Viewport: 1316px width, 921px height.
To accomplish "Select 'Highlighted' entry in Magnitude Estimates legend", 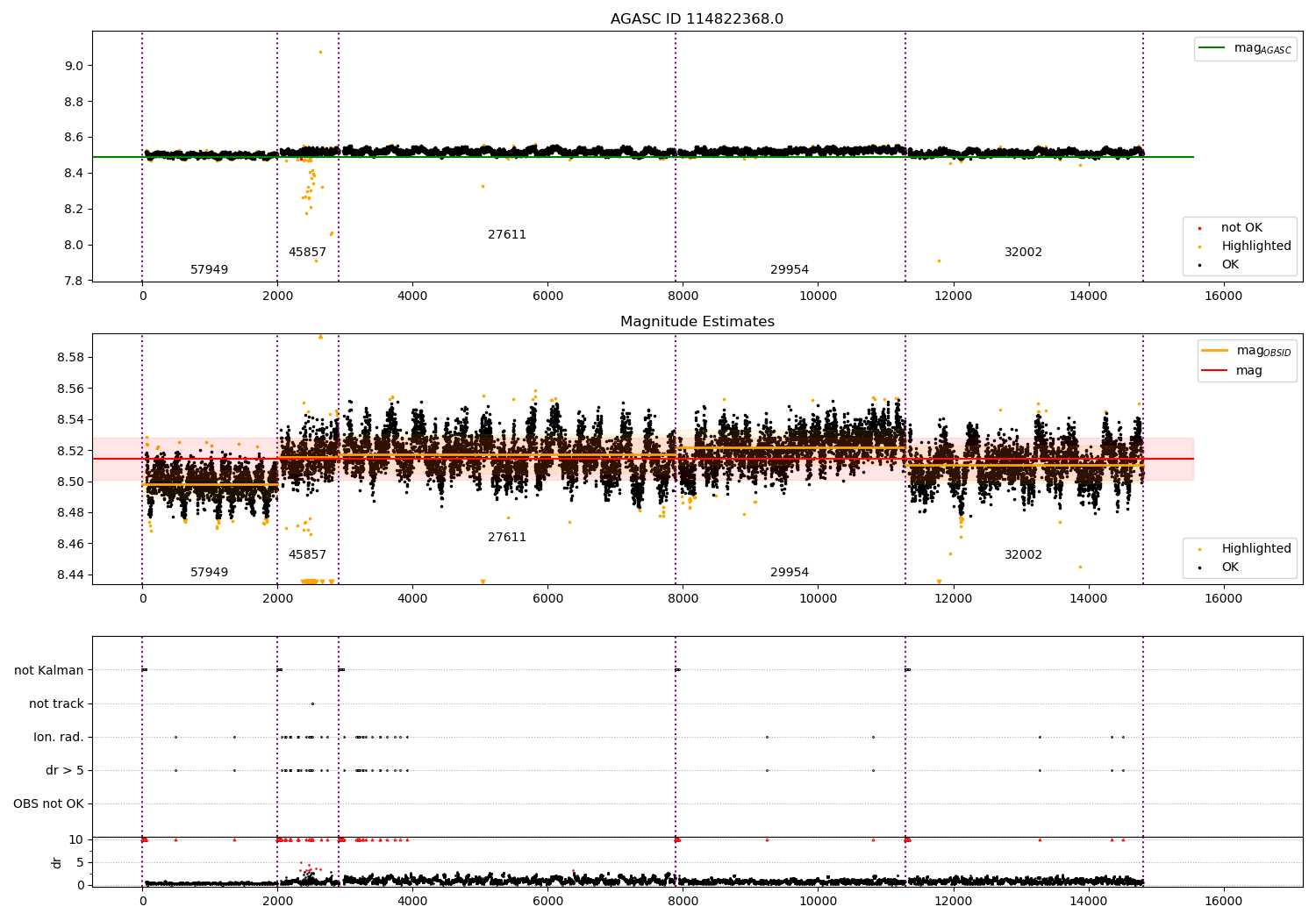I will [1256, 549].
